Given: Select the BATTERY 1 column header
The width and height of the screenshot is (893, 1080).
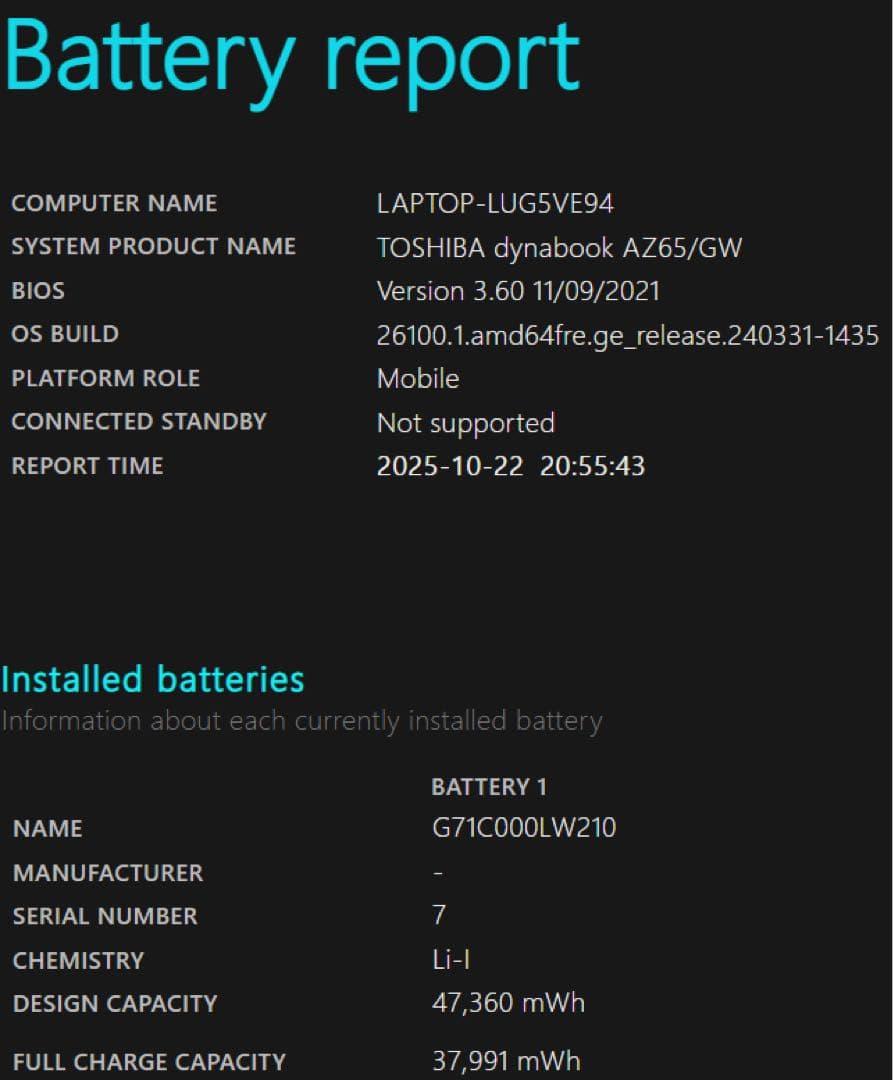Looking at the screenshot, I should click(489, 786).
